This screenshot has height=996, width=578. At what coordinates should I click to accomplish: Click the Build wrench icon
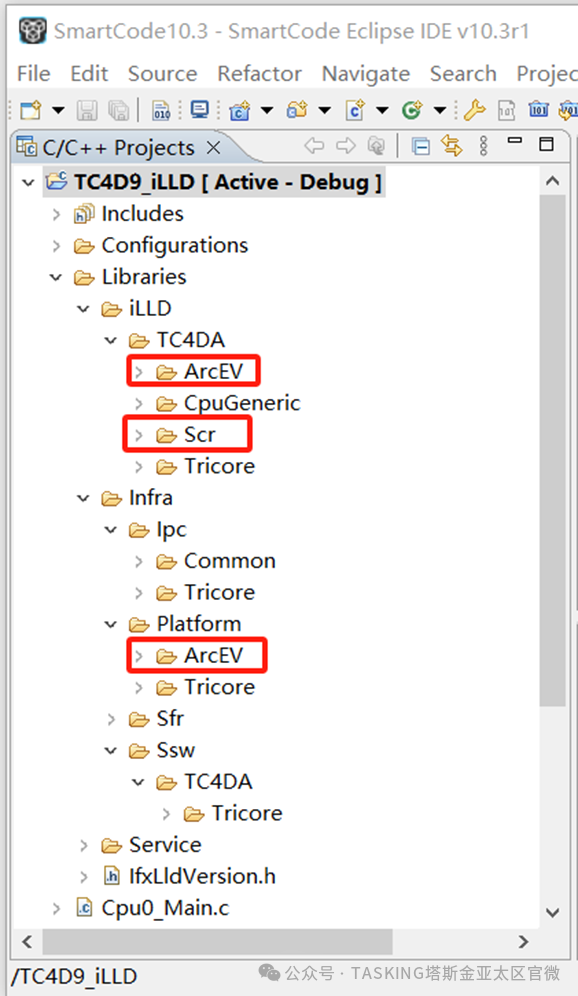(x=474, y=110)
